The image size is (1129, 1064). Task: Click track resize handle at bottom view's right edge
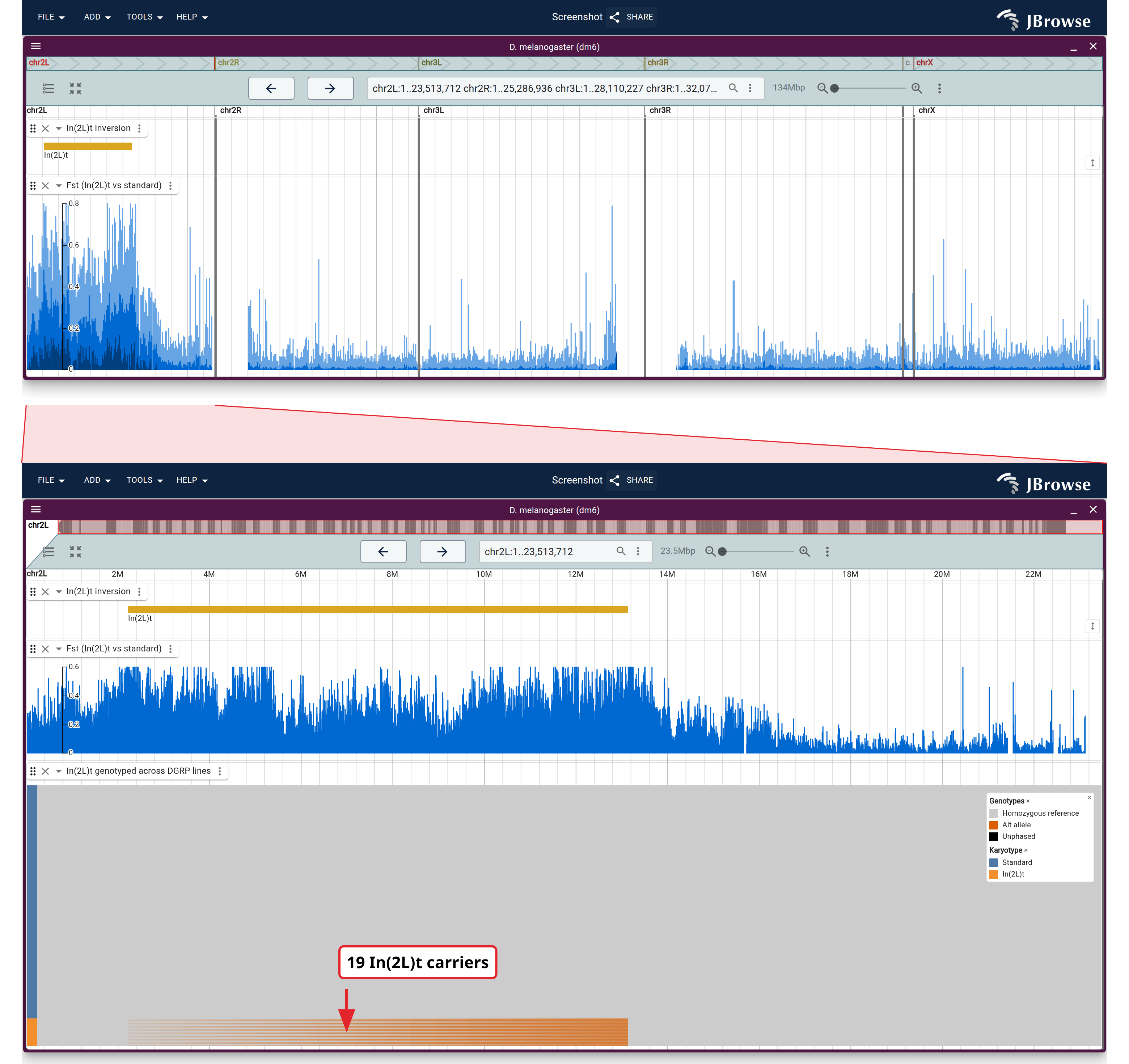[x=1093, y=626]
